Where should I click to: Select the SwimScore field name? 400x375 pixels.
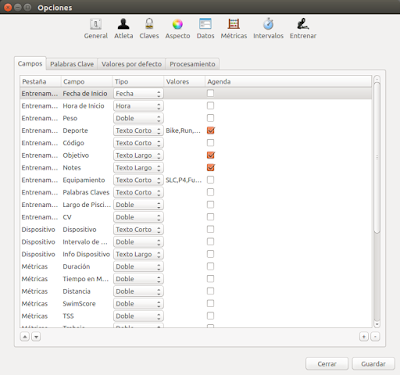(79, 304)
